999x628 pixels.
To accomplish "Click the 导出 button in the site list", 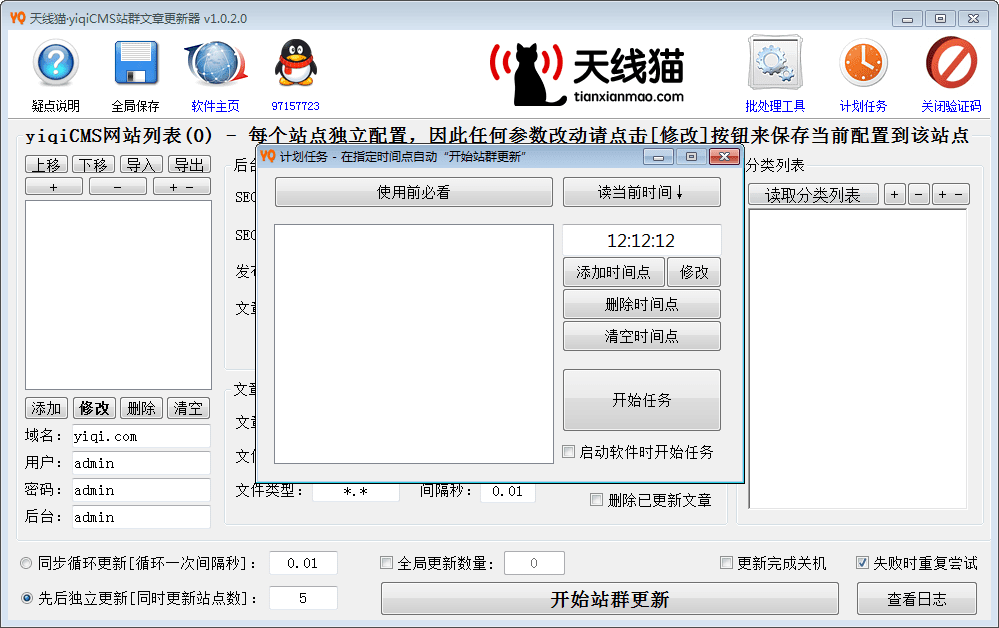I will (x=189, y=165).
